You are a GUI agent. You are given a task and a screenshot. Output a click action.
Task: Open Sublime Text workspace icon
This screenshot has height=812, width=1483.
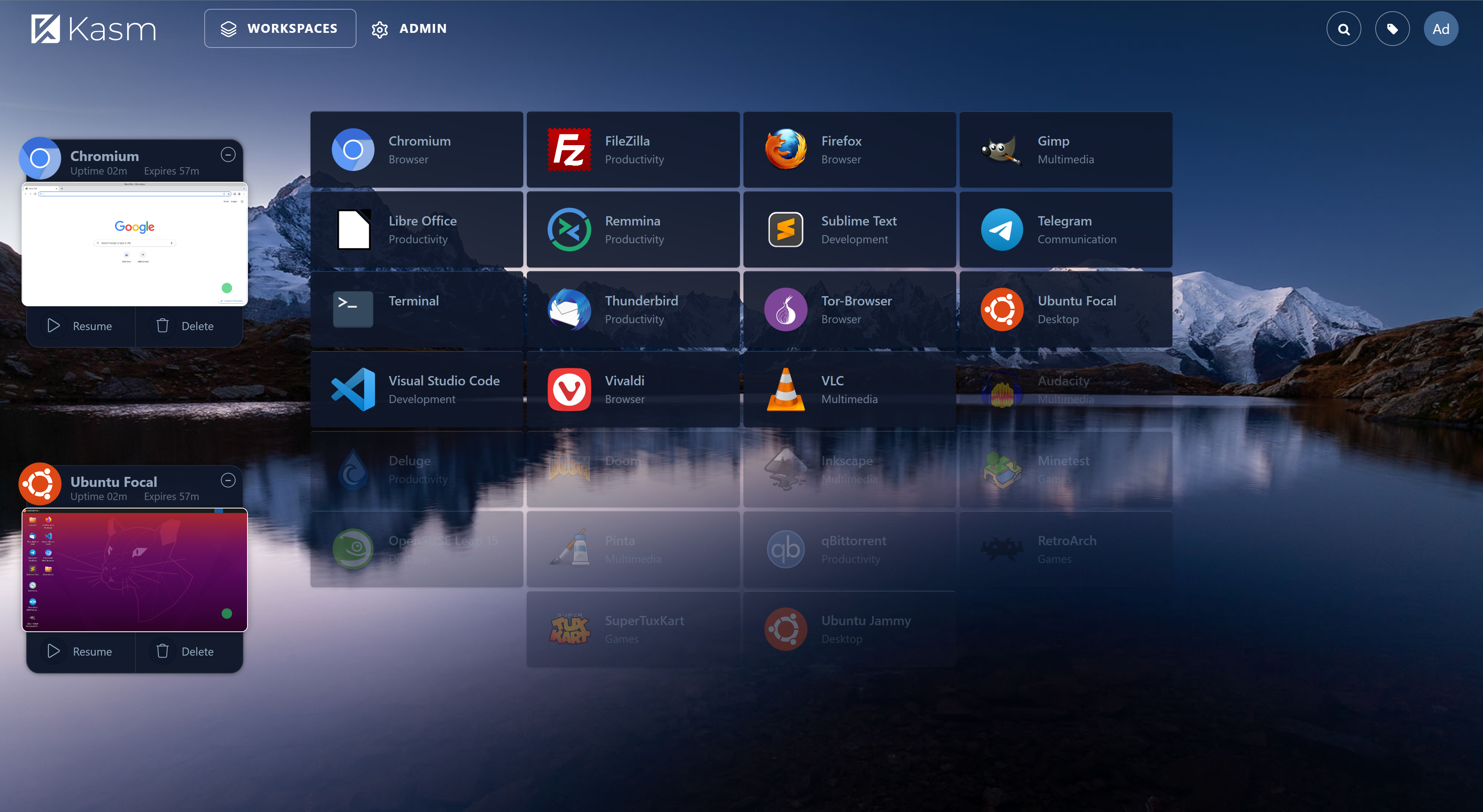785,230
